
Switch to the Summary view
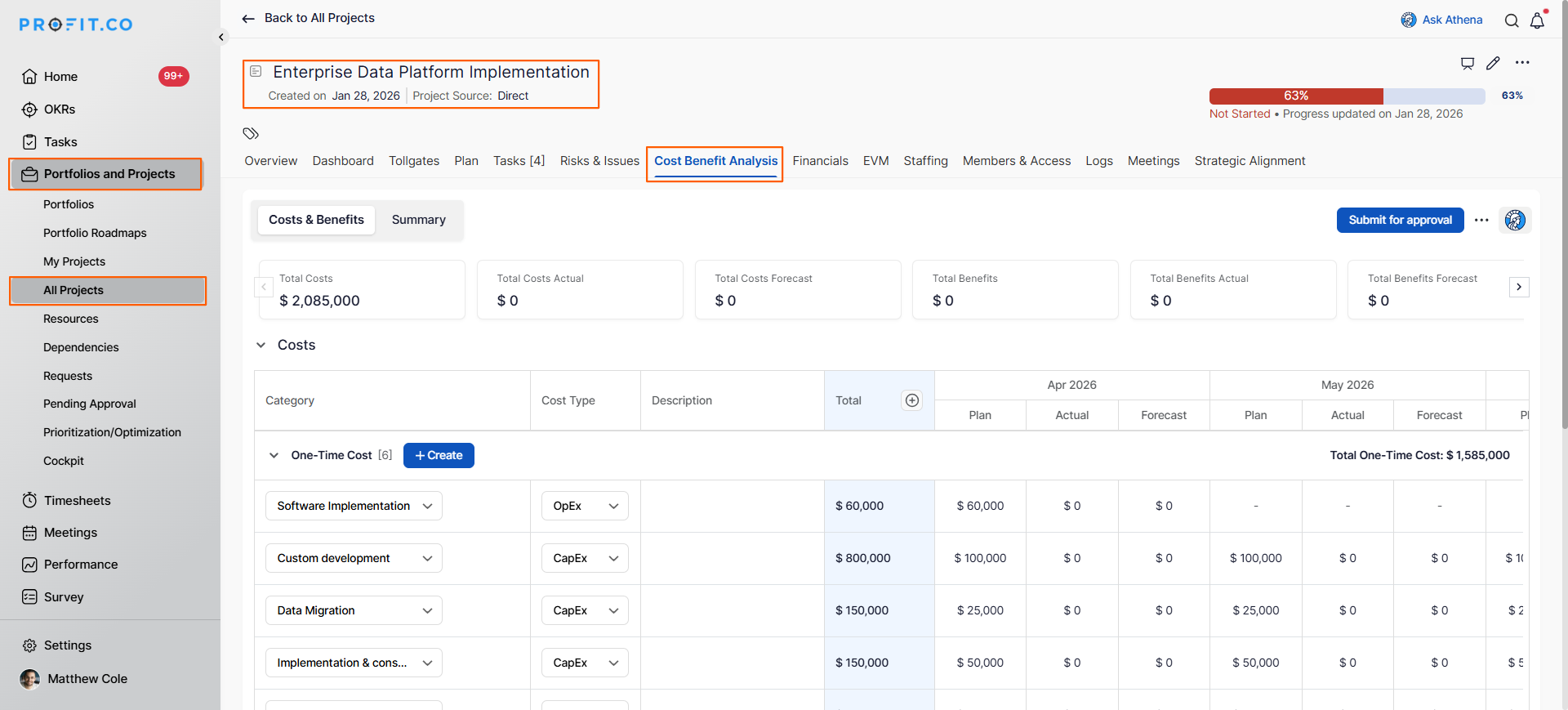[418, 220]
